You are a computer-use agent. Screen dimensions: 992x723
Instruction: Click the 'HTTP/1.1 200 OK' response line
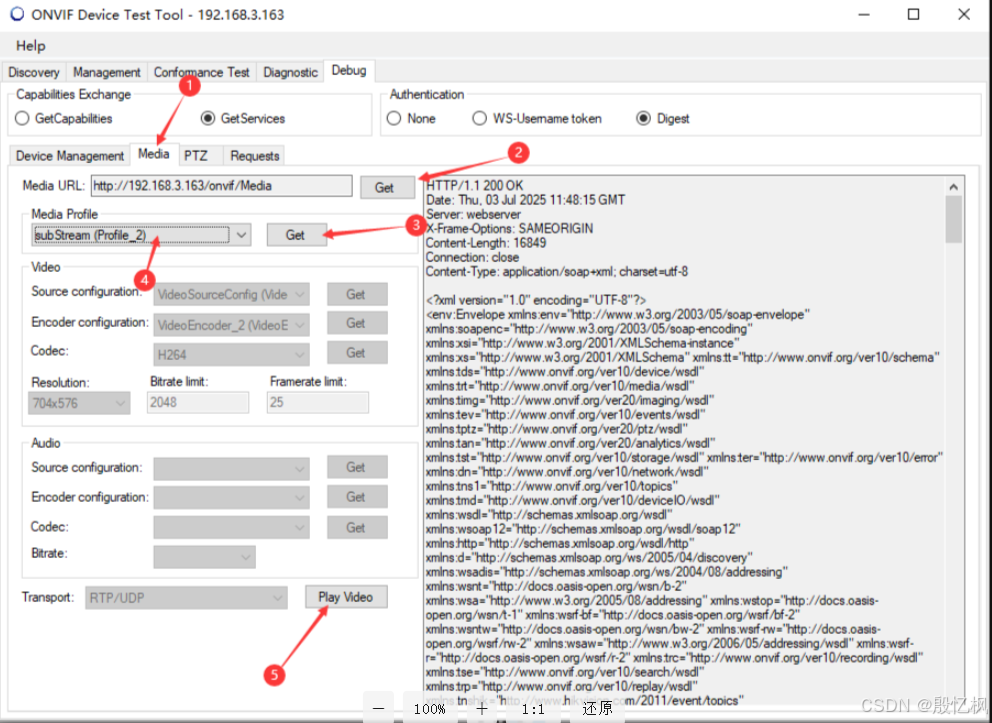(474, 185)
